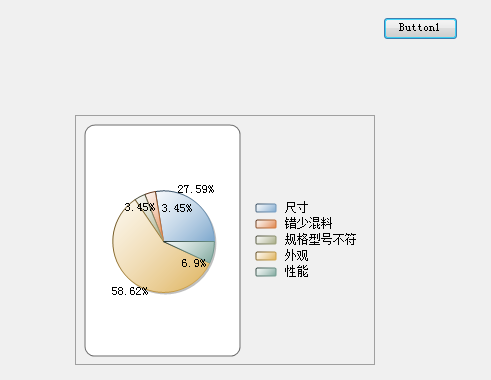Select the 外观 legend label
Image resolution: width=491 pixels, height=380 pixels.
click(x=296, y=256)
